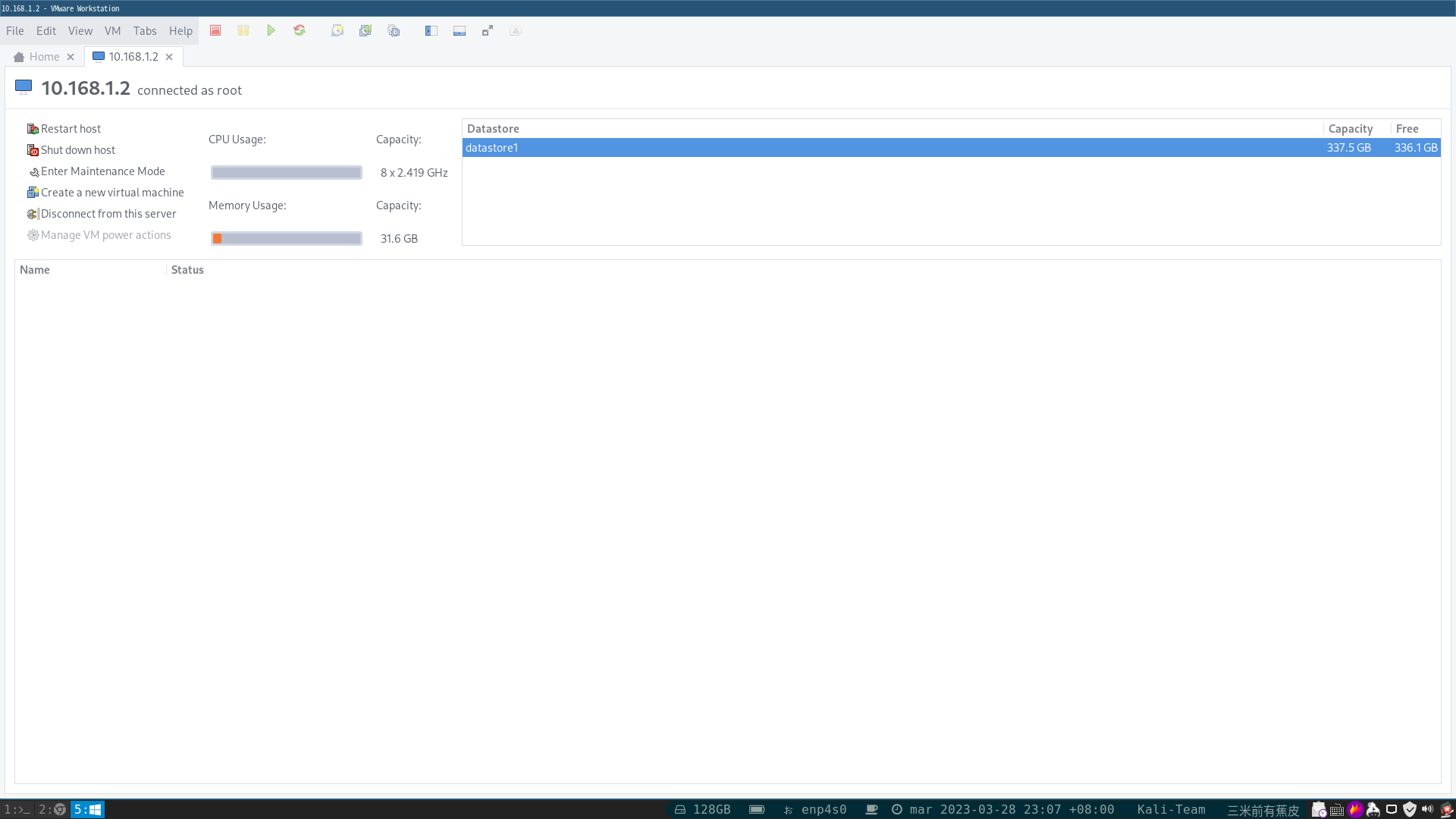
Task: Open the Tabs menu
Action: [x=145, y=31]
